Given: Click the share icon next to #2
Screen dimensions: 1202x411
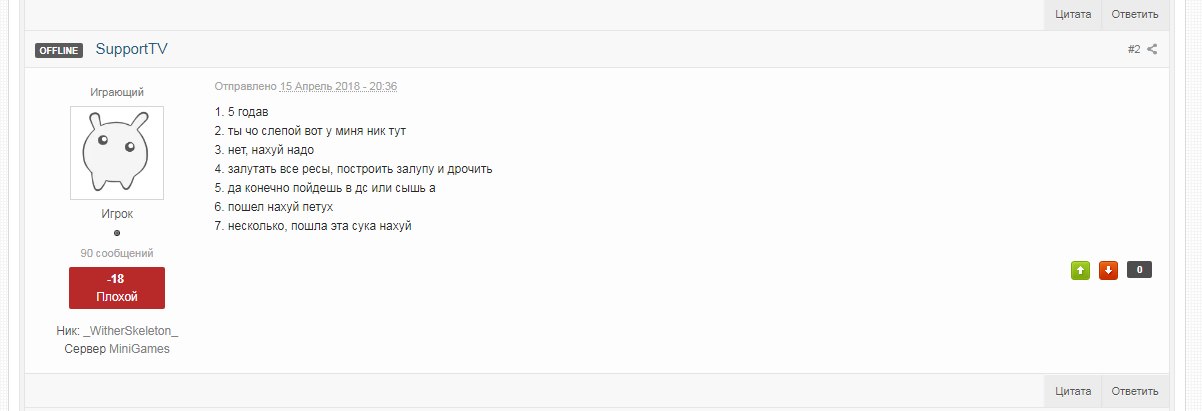Looking at the screenshot, I should coord(1152,49).
